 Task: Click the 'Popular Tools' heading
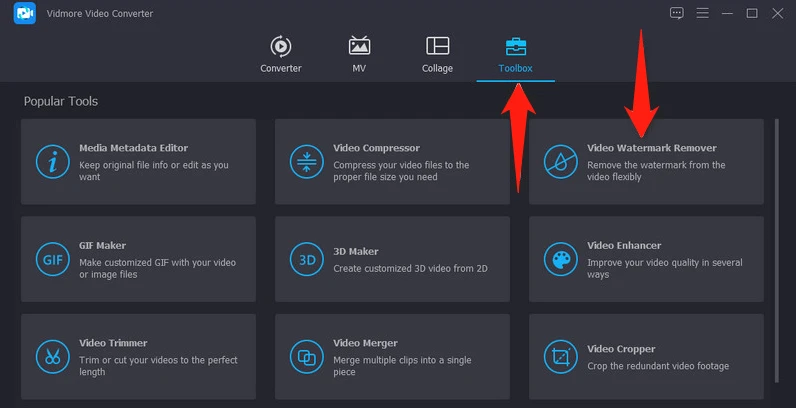(61, 101)
